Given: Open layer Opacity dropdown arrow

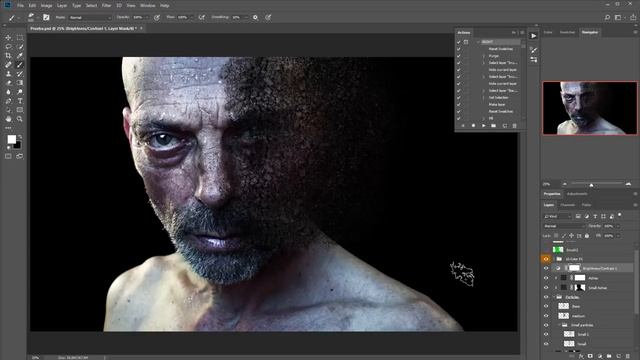Looking at the screenshot, I should click(x=618, y=226).
